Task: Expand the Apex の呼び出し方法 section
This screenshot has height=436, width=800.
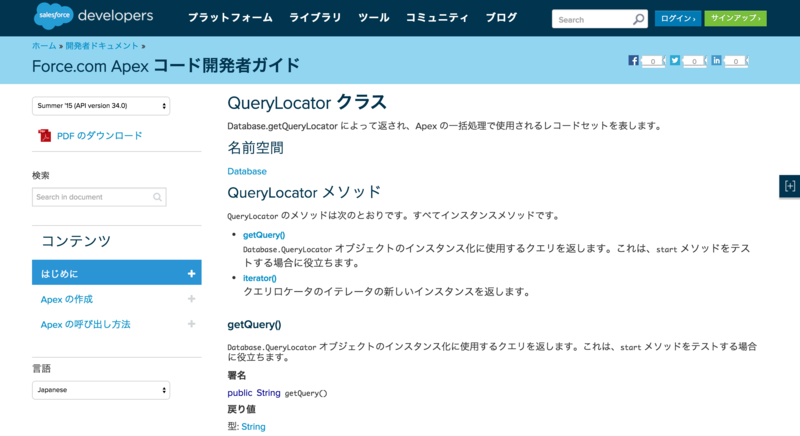Action: pos(191,324)
